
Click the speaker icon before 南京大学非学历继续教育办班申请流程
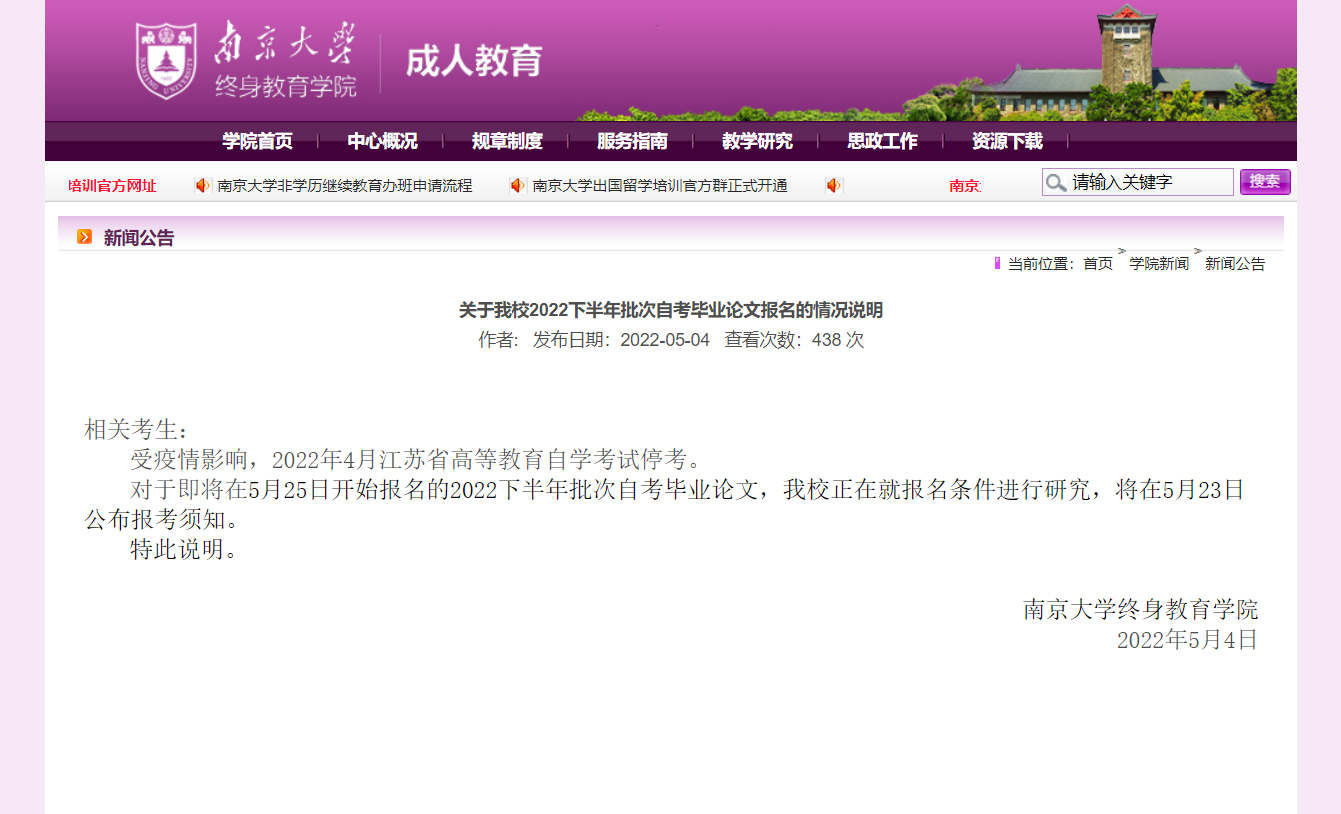coord(203,185)
